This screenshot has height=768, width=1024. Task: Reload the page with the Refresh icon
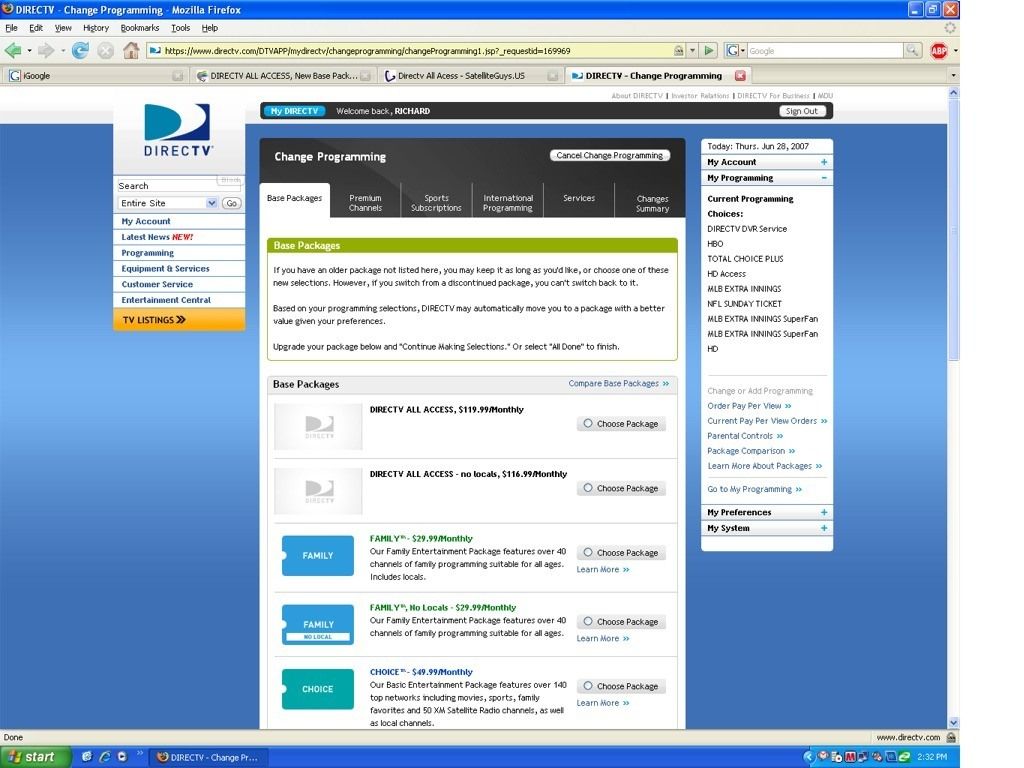(80, 50)
